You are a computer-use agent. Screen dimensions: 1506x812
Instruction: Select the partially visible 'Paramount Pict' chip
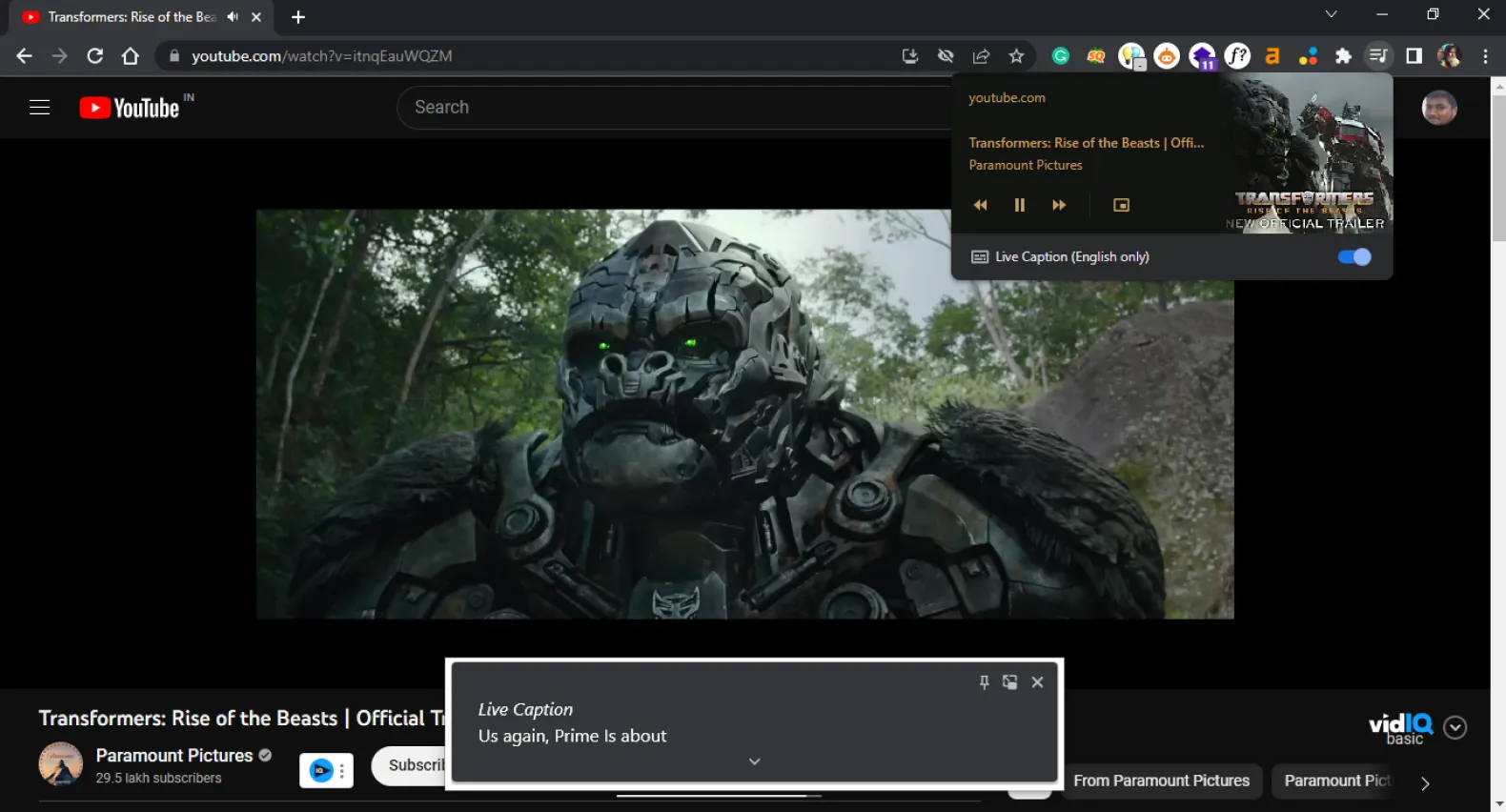(x=1336, y=781)
